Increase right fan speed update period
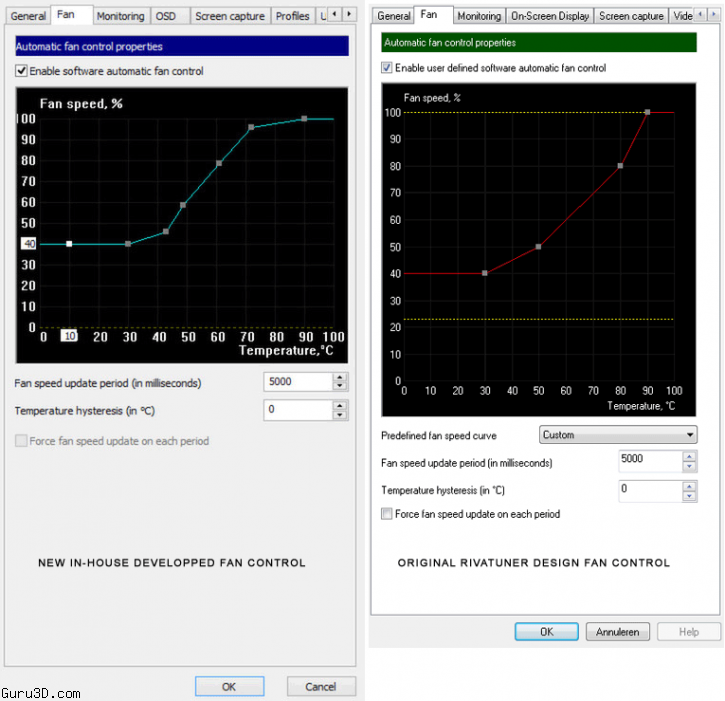This screenshot has height=701, width=725. [x=689, y=455]
